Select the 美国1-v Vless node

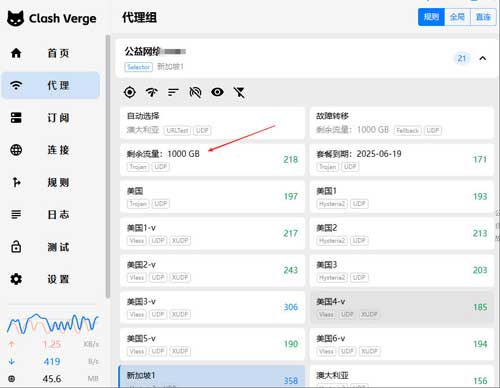coord(212,233)
